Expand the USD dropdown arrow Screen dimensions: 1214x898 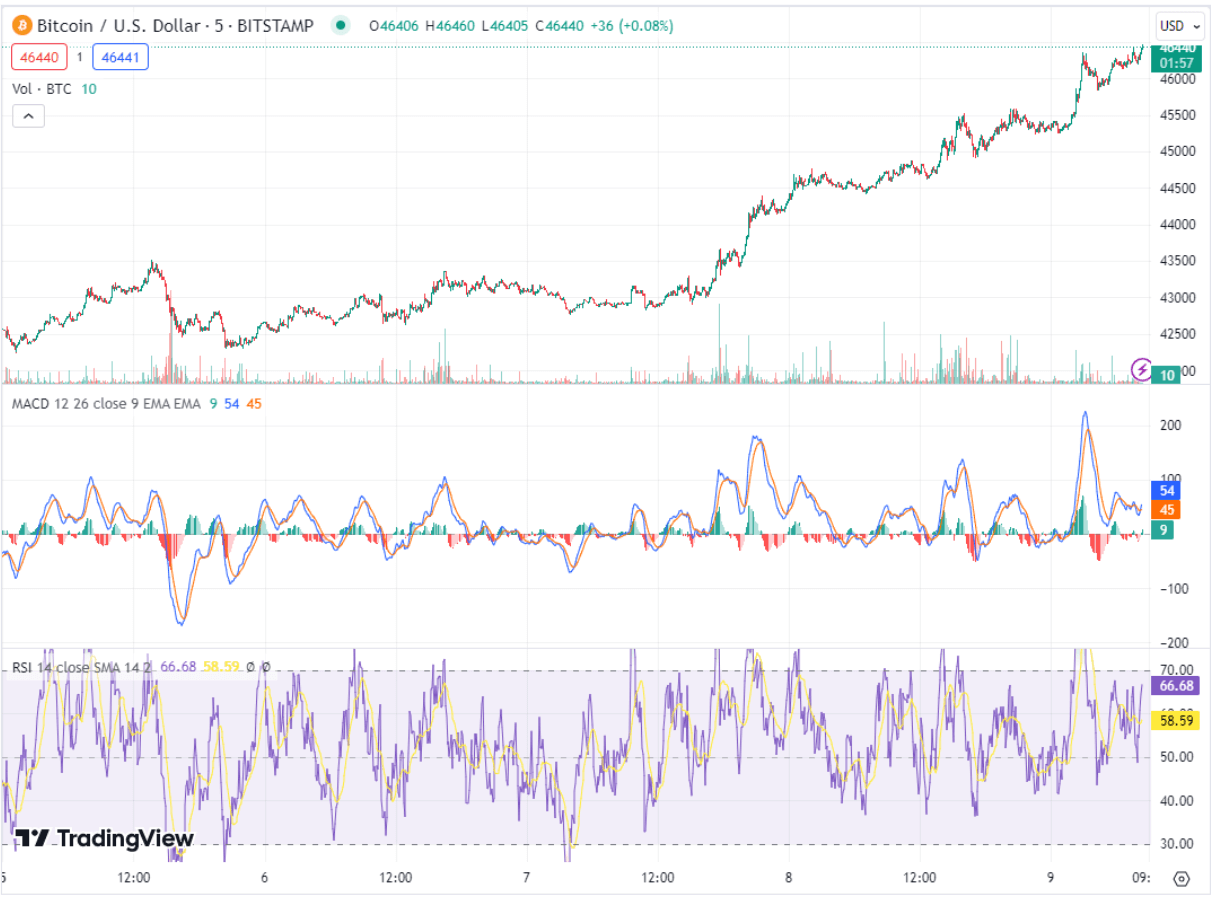1195,27
